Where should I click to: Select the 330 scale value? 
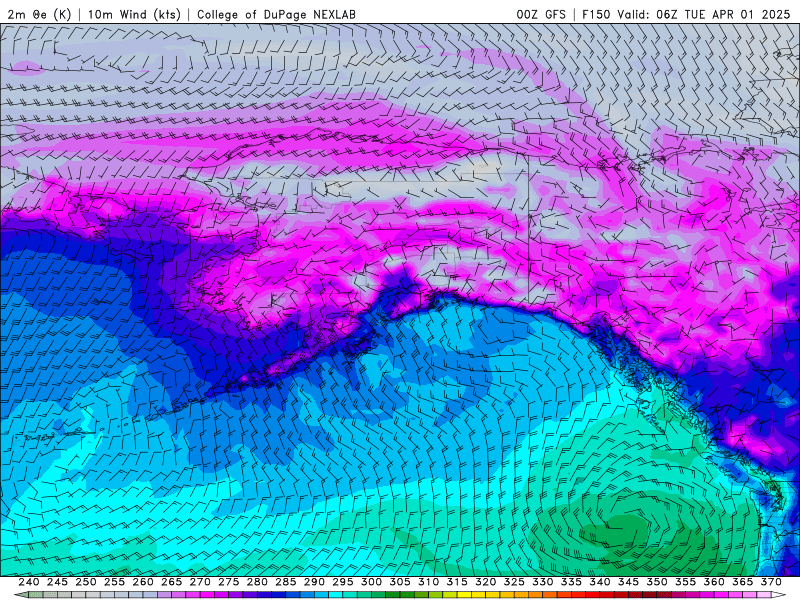(543, 582)
